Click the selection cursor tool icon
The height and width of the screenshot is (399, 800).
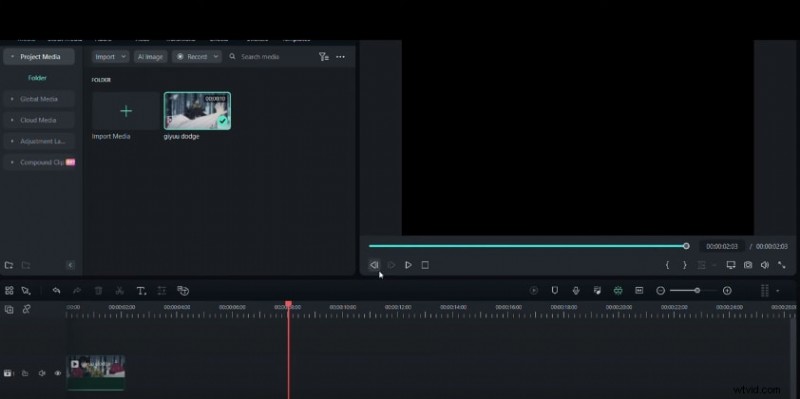point(26,290)
